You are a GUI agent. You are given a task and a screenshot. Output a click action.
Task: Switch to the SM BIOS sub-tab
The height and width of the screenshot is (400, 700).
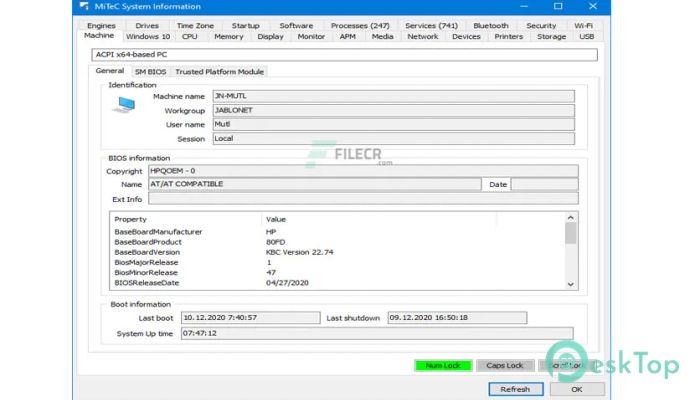point(150,72)
